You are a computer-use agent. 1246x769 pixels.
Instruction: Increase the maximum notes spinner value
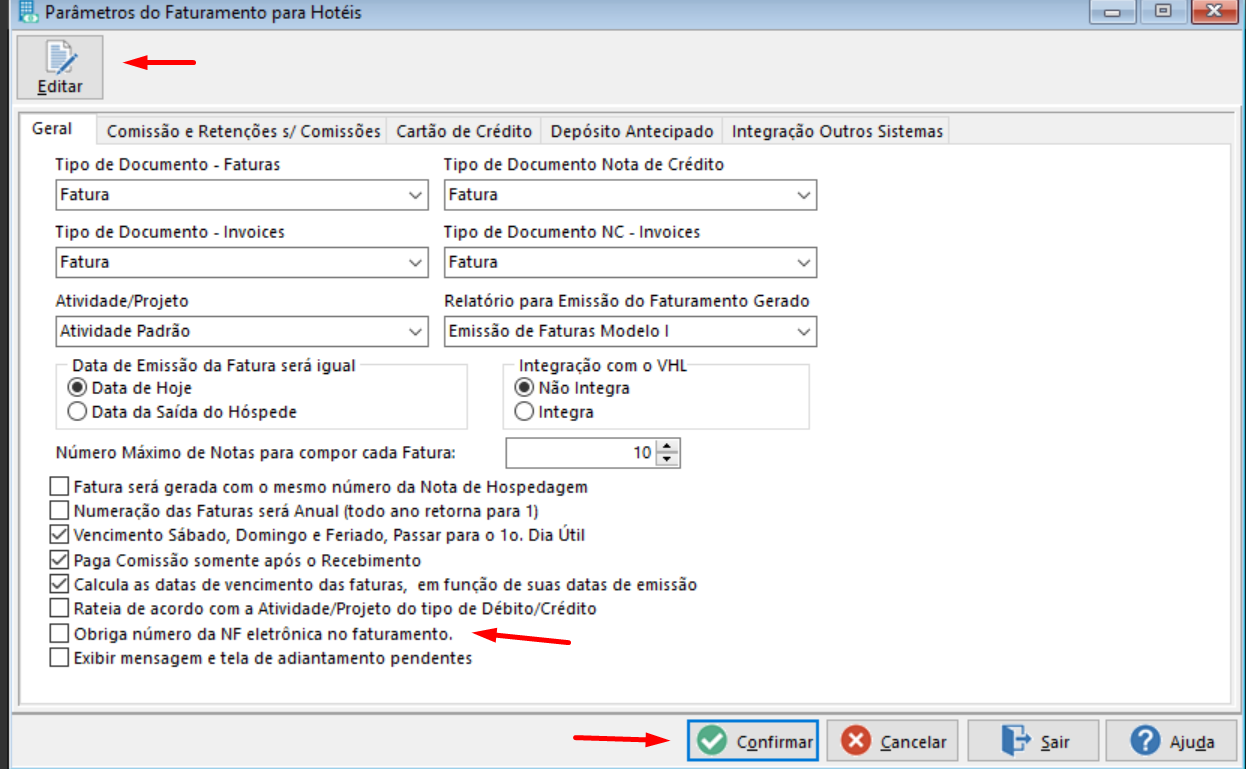pyautogui.click(x=669, y=446)
